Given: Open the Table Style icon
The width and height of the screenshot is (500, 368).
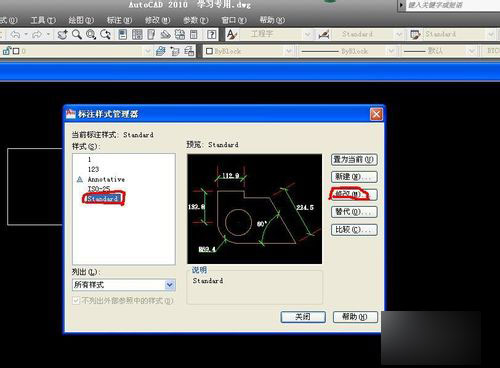Looking at the screenshot, I should [x=415, y=34].
